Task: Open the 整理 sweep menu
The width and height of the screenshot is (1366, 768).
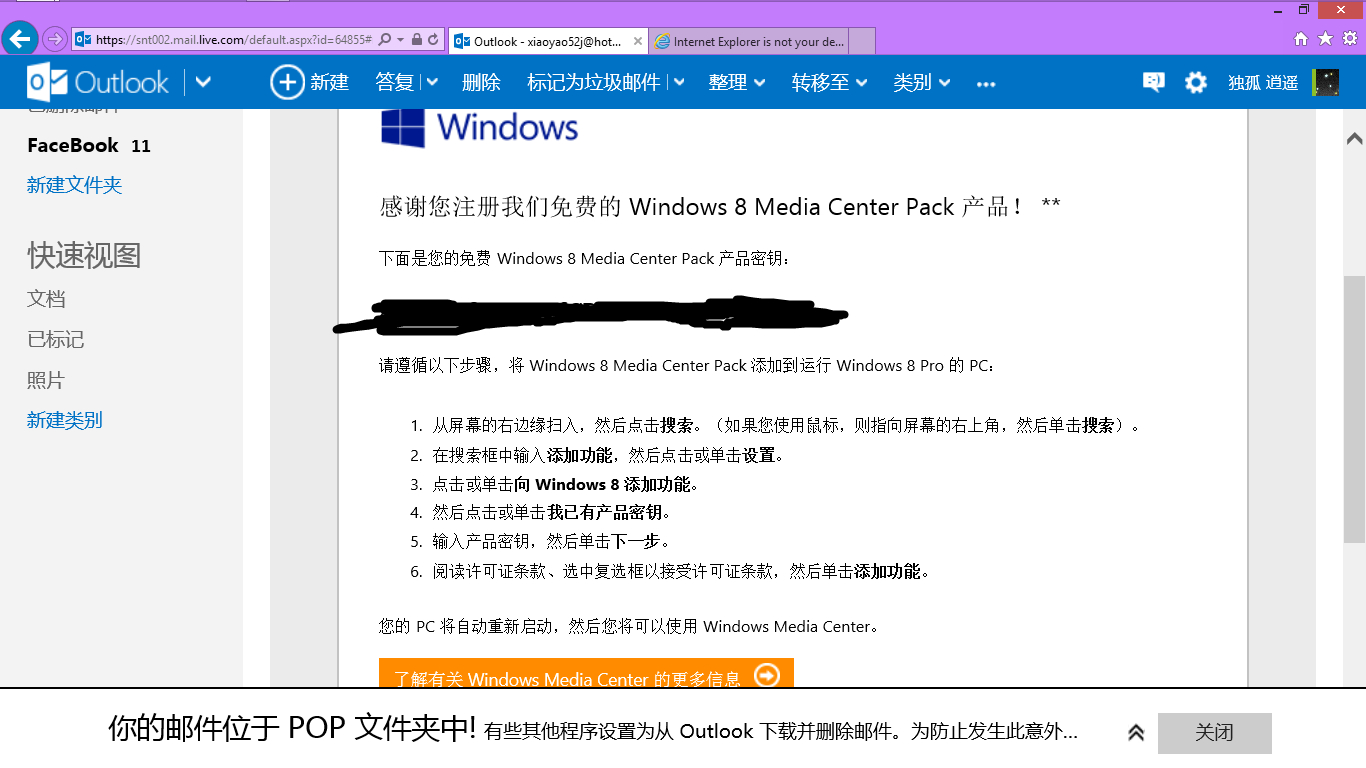Action: (737, 82)
